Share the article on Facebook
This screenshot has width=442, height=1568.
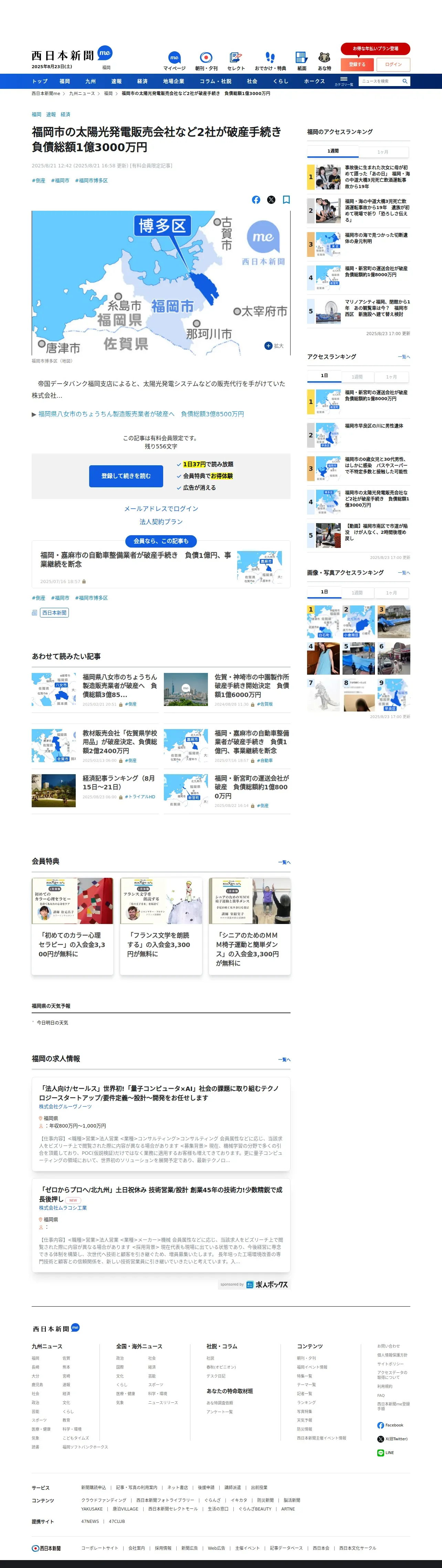pyautogui.click(x=256, y=200)
